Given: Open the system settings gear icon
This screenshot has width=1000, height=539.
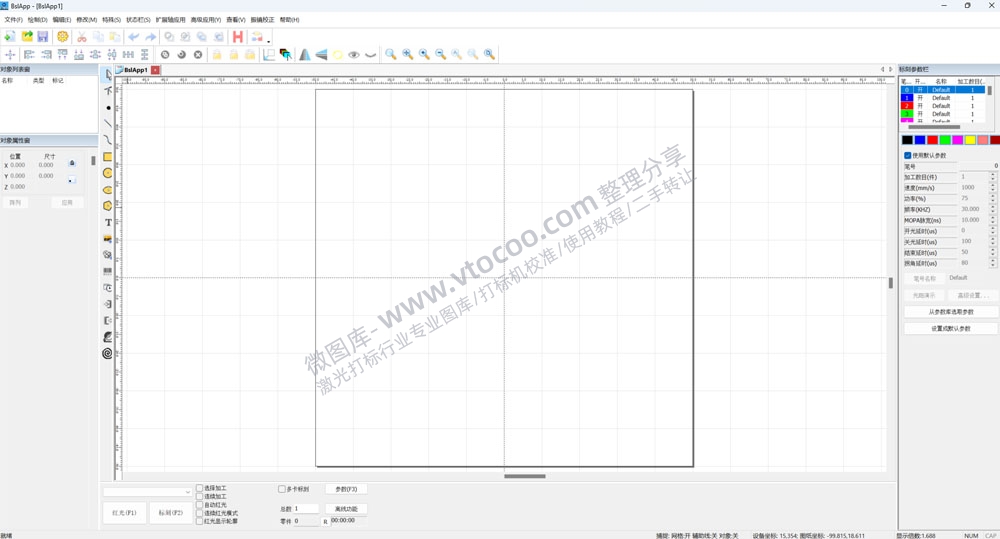Looking at the screenshot, I should tap(62, 37).
